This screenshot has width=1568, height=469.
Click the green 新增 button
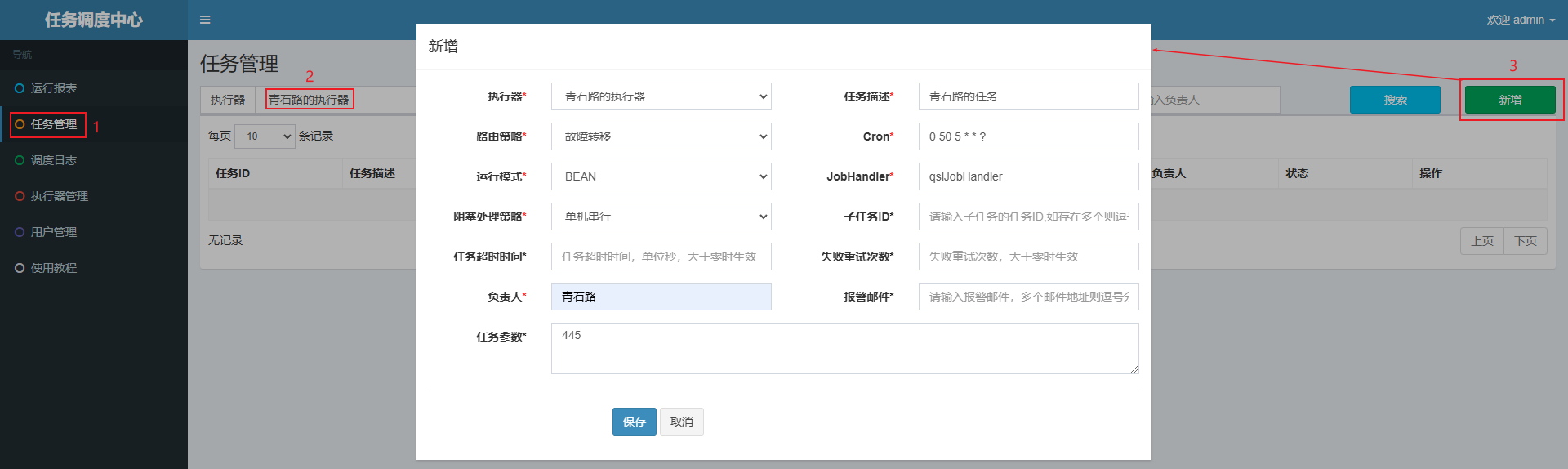1510,100
